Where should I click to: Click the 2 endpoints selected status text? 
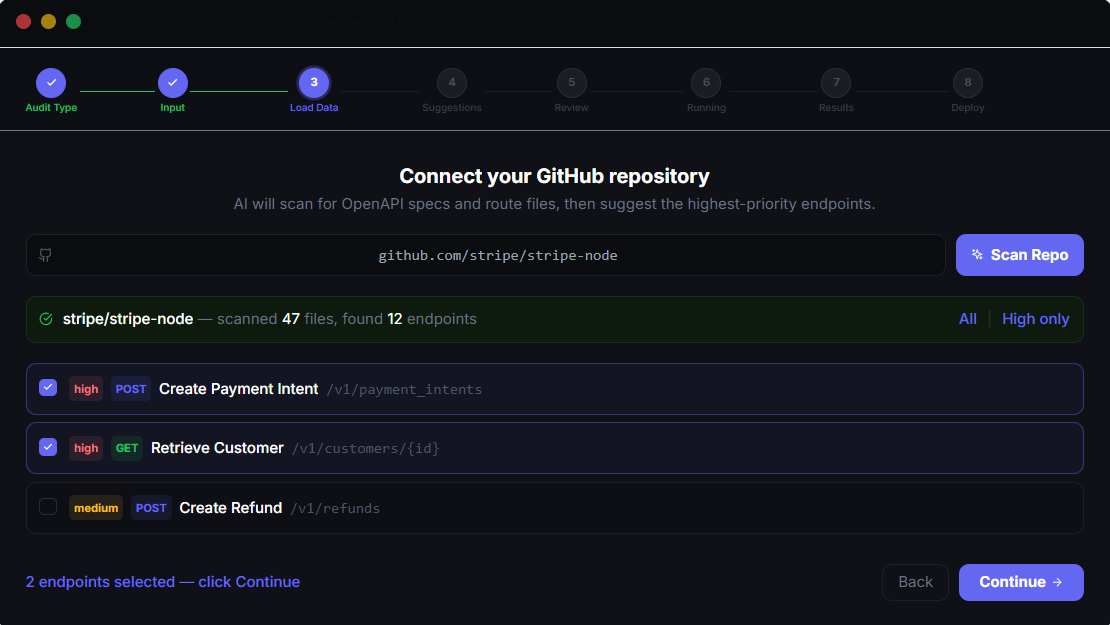click(x=163, y=582)
